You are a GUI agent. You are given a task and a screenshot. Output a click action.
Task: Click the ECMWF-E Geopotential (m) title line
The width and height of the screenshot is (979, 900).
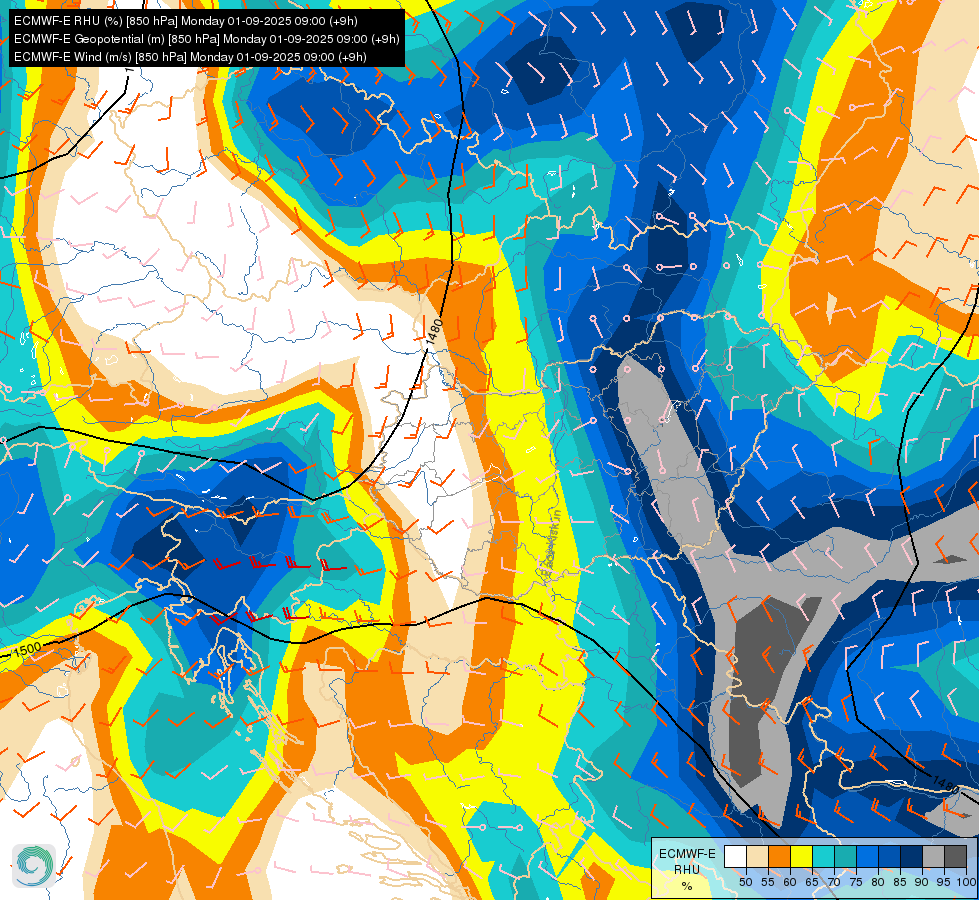(207, 39)
